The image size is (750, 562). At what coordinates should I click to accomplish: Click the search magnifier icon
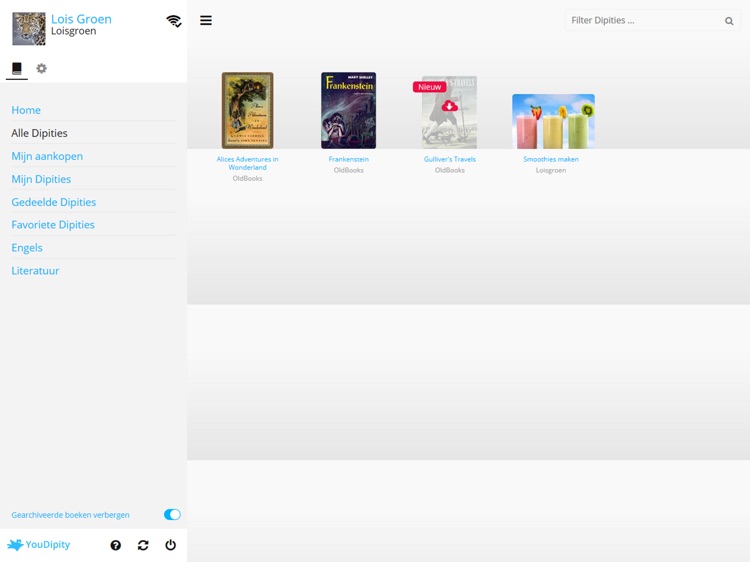729,21
